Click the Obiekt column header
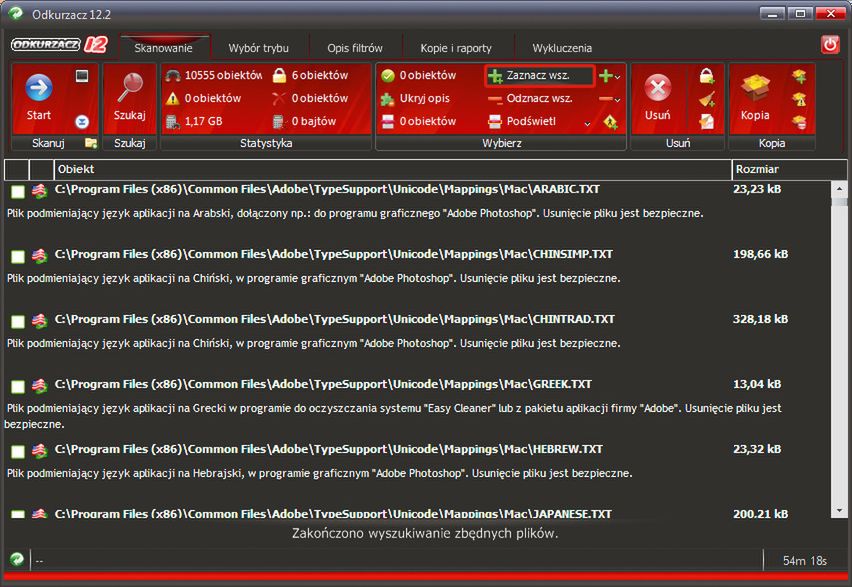This screenshot has height=587, width=852. click(x=392, y=169)
